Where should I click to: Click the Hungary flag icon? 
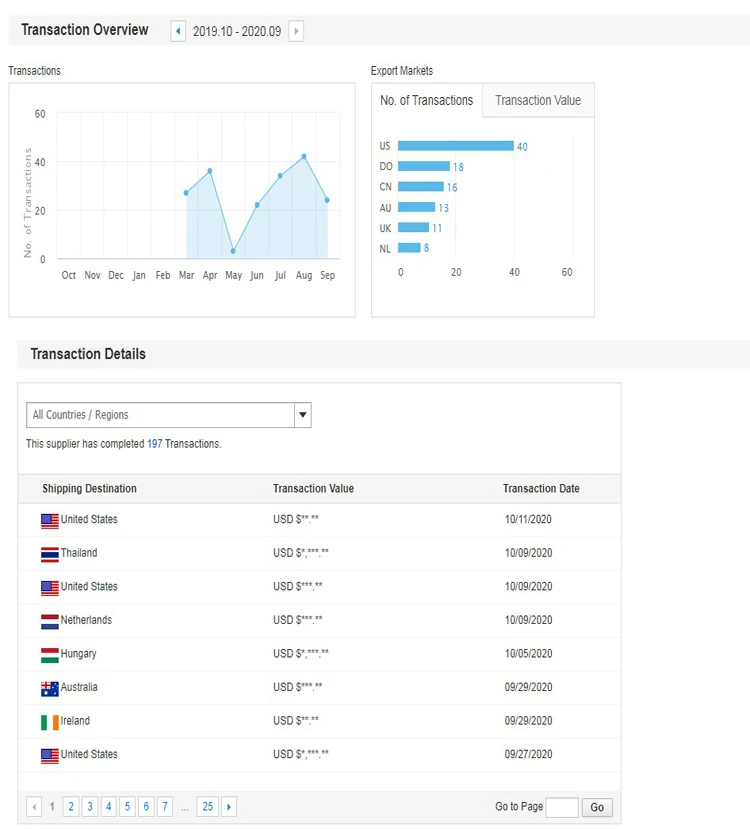point(50,655)
